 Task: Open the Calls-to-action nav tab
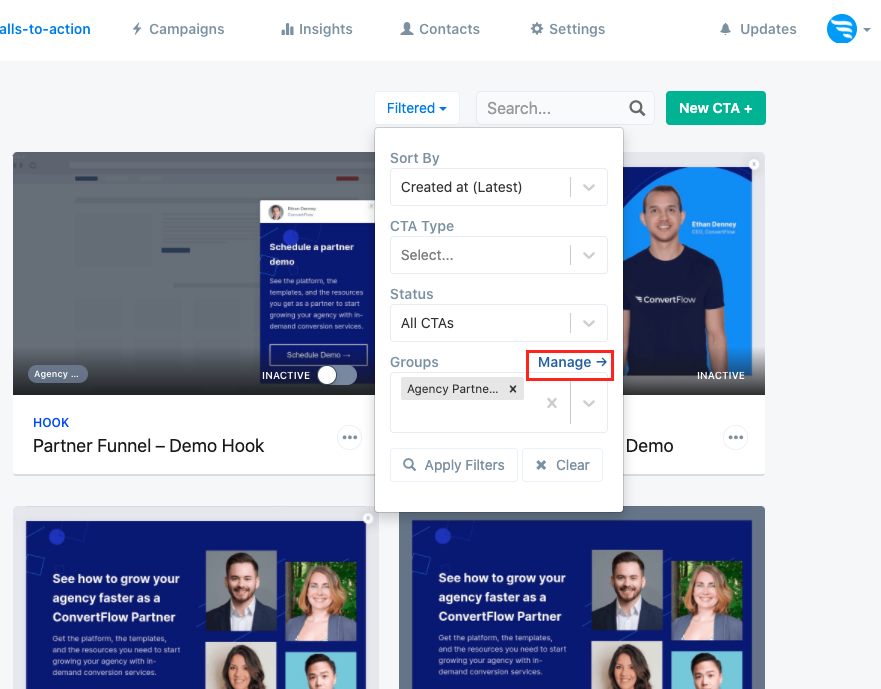tap(45, 29)
